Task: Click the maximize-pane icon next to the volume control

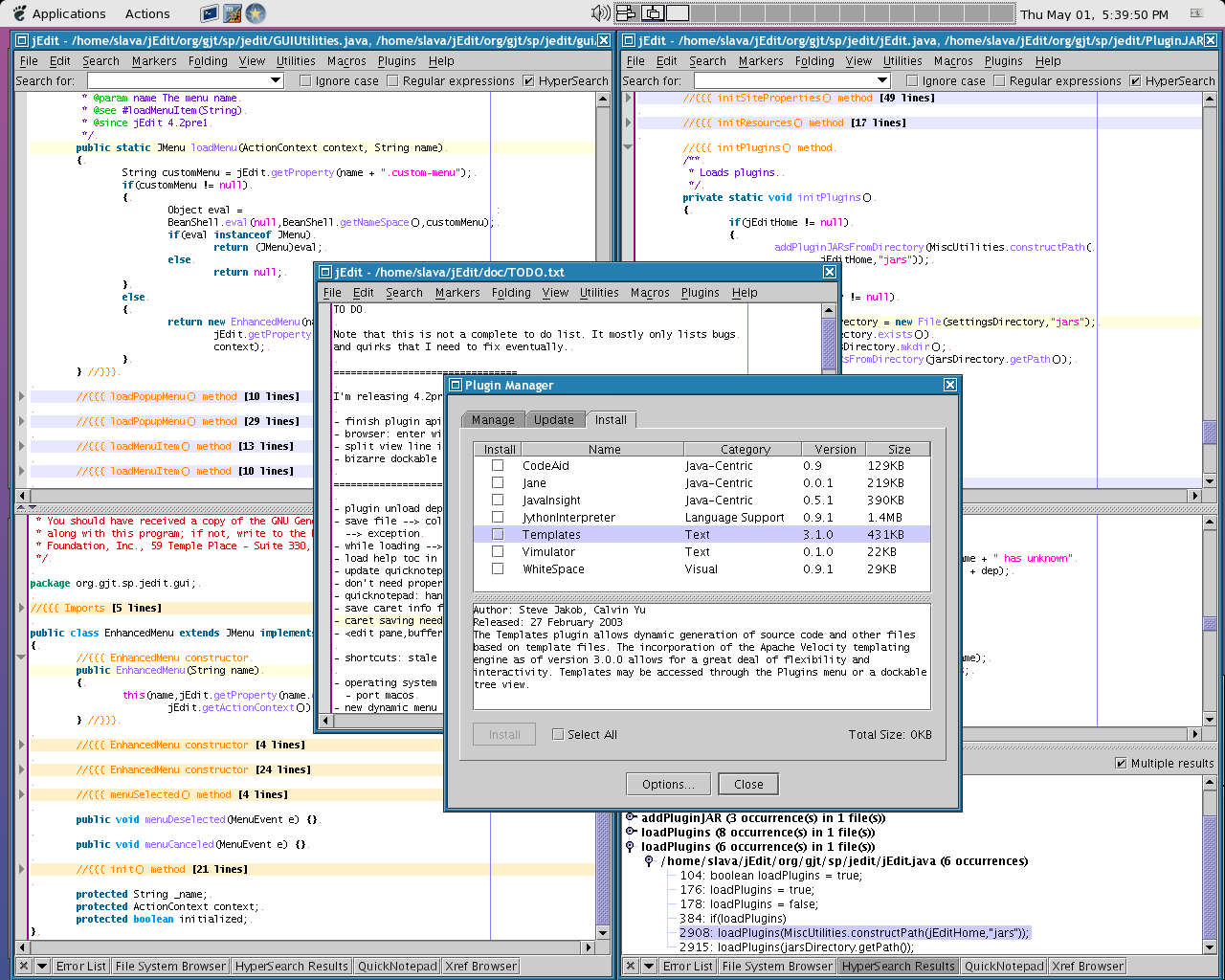Action: 624,11
